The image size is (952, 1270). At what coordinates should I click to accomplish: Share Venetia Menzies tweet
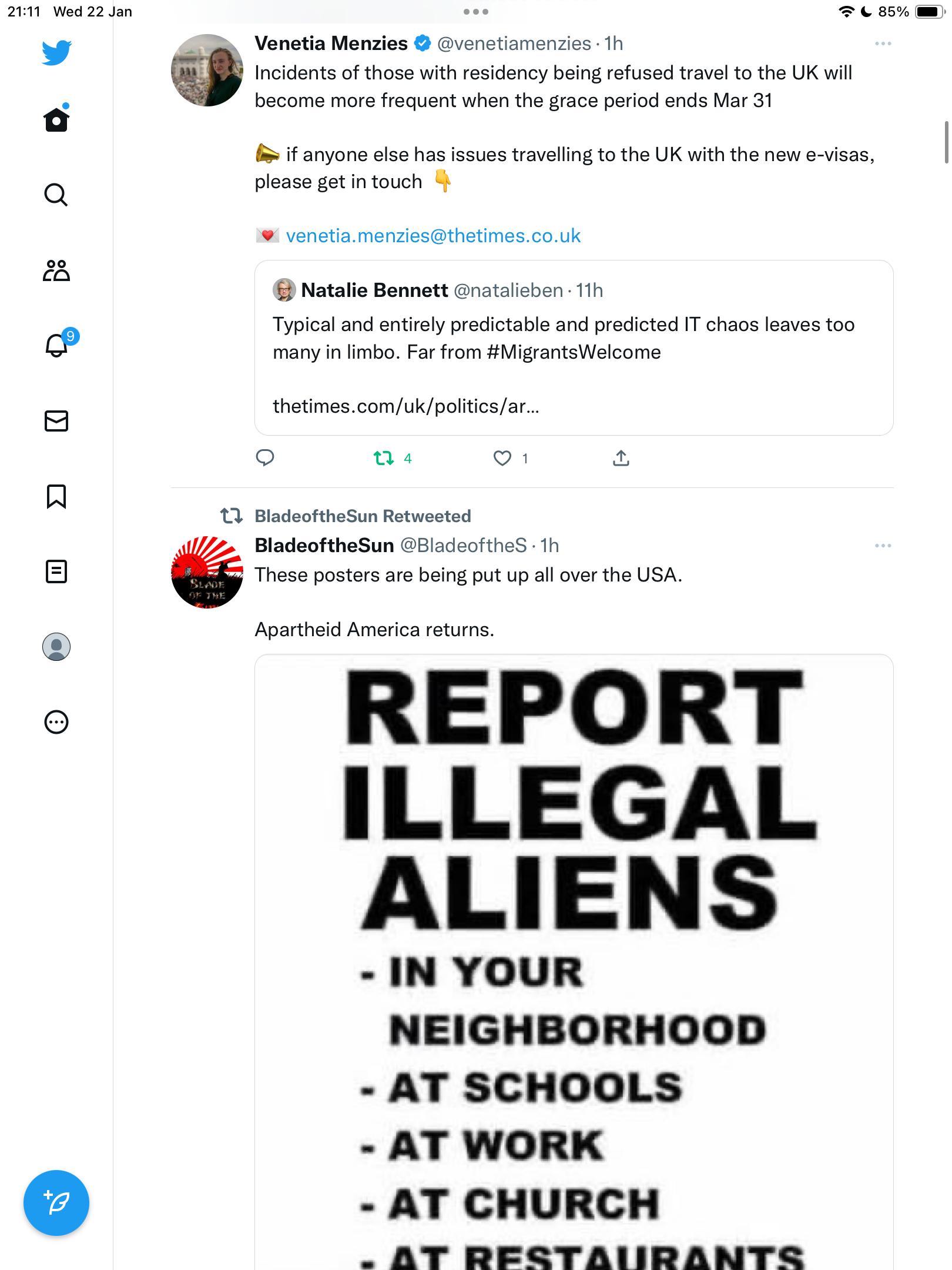pos(621,458)
